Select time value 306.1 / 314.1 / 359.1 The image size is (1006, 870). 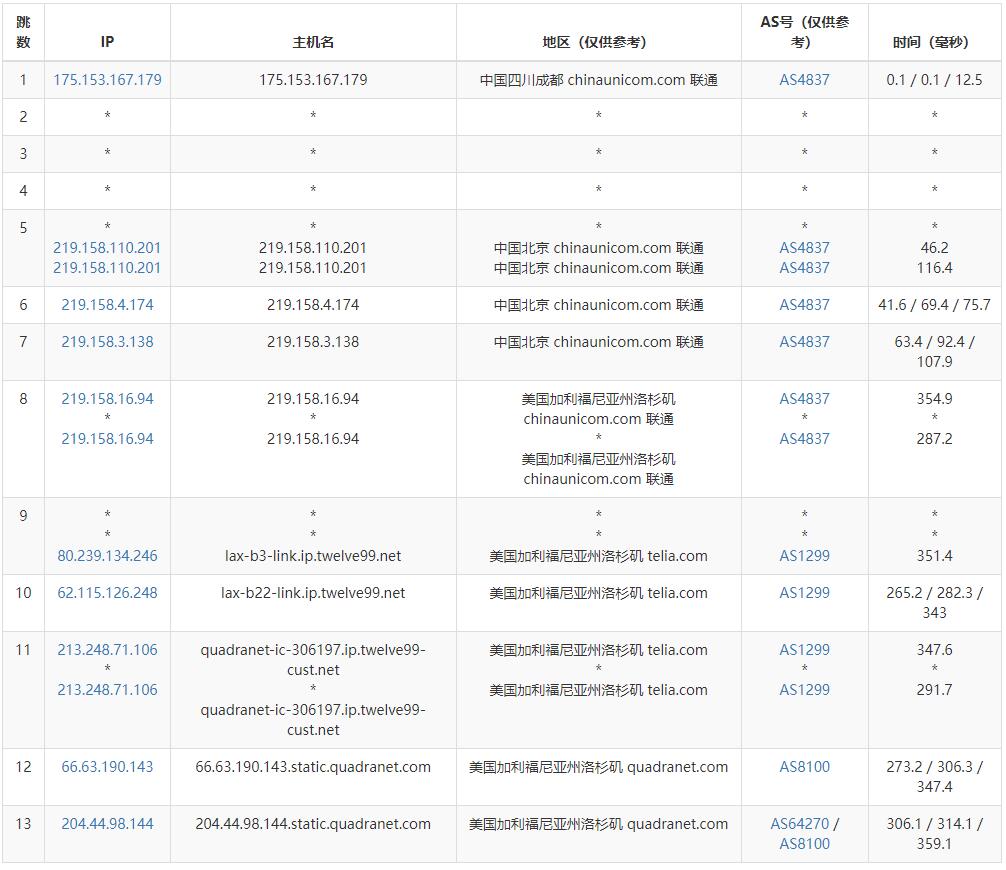pos(934,833)
